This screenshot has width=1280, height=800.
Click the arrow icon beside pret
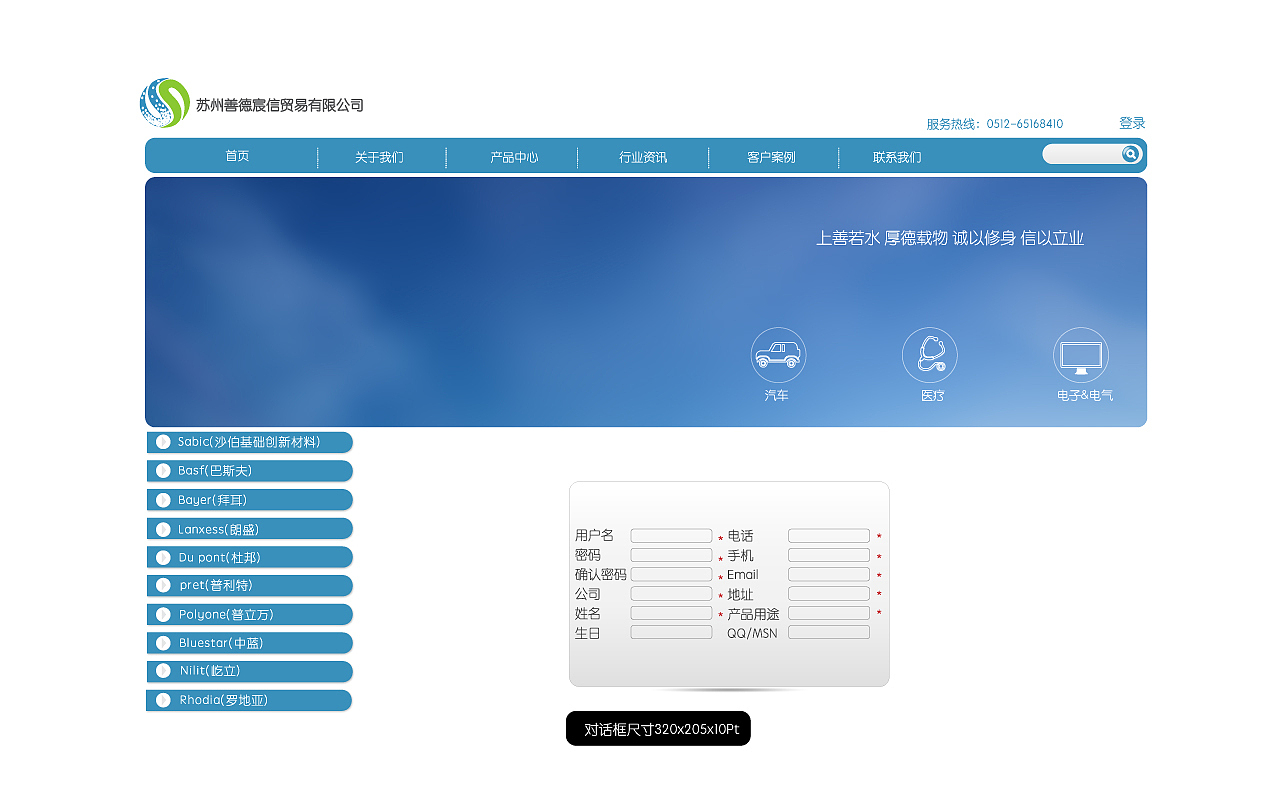click(164, 585)
